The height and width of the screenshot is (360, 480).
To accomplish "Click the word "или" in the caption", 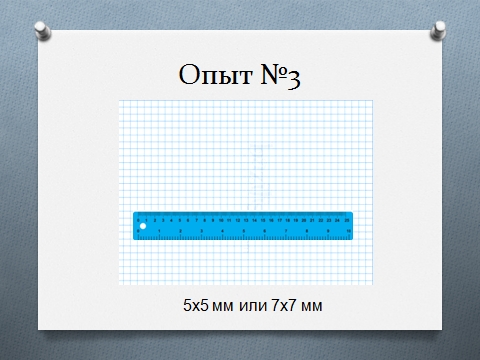I will (253, 306).
